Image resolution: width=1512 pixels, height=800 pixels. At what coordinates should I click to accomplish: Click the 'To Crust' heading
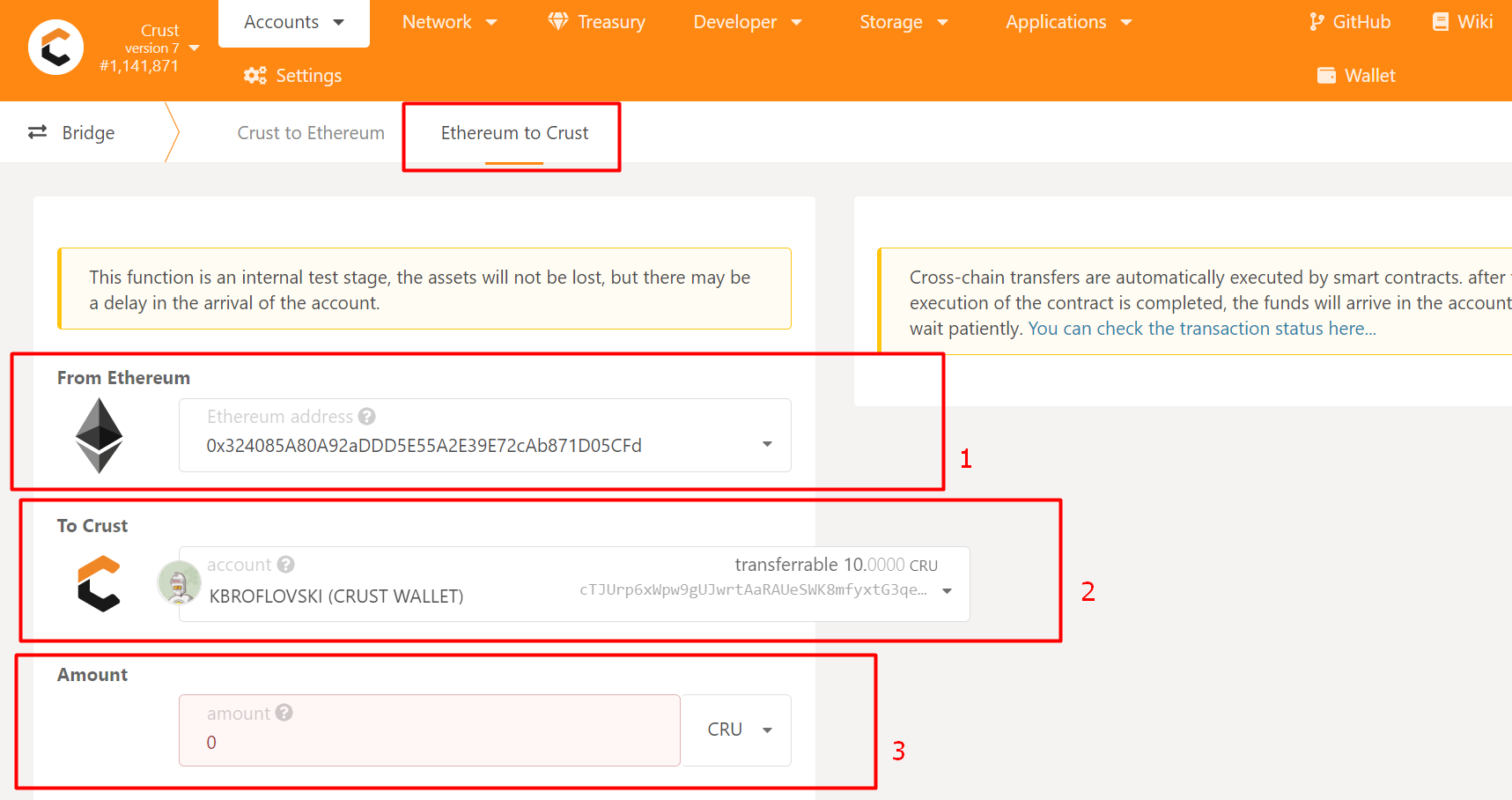pyautogui.click(x=92, y=526)
